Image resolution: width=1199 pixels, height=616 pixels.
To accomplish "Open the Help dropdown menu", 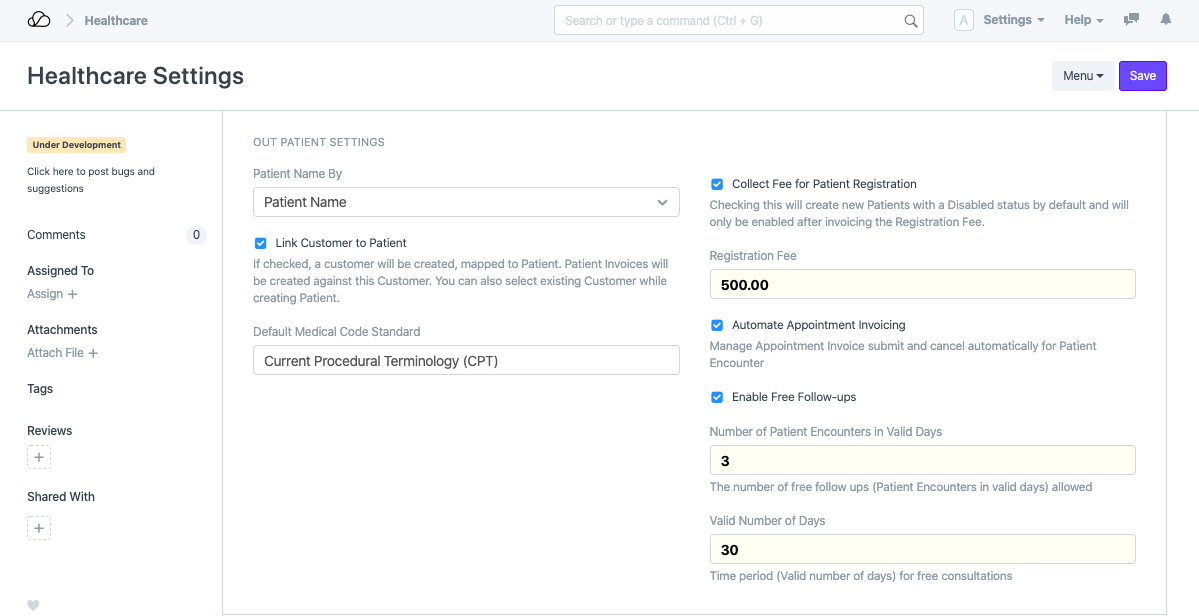I will [x=1083, y=20].
